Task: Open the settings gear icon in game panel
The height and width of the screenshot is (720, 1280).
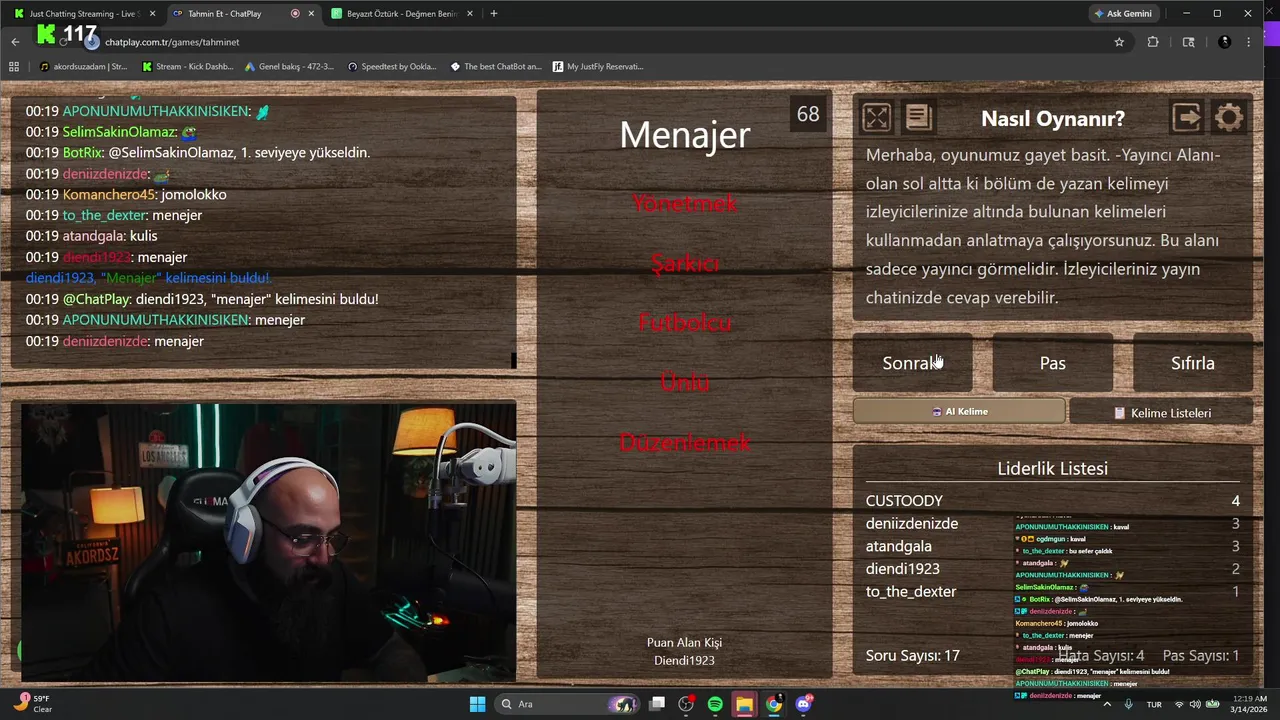Action: click(1229, 118)
